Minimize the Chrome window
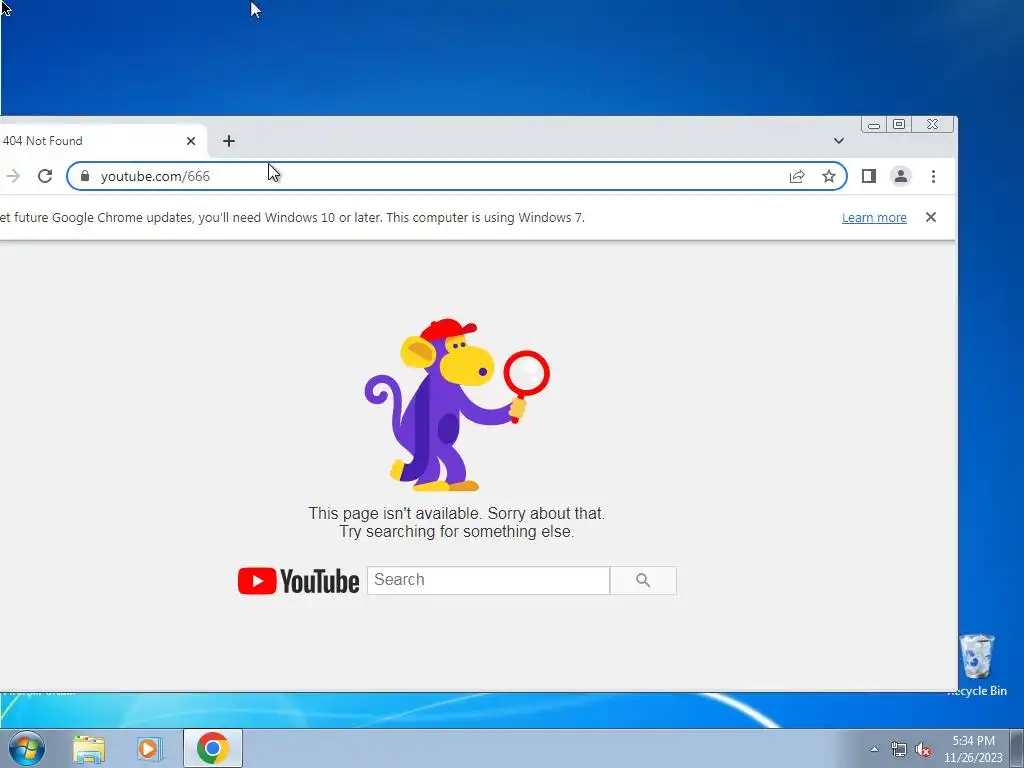The width and height of the screenshot is (1024, 768). point(874,125)
